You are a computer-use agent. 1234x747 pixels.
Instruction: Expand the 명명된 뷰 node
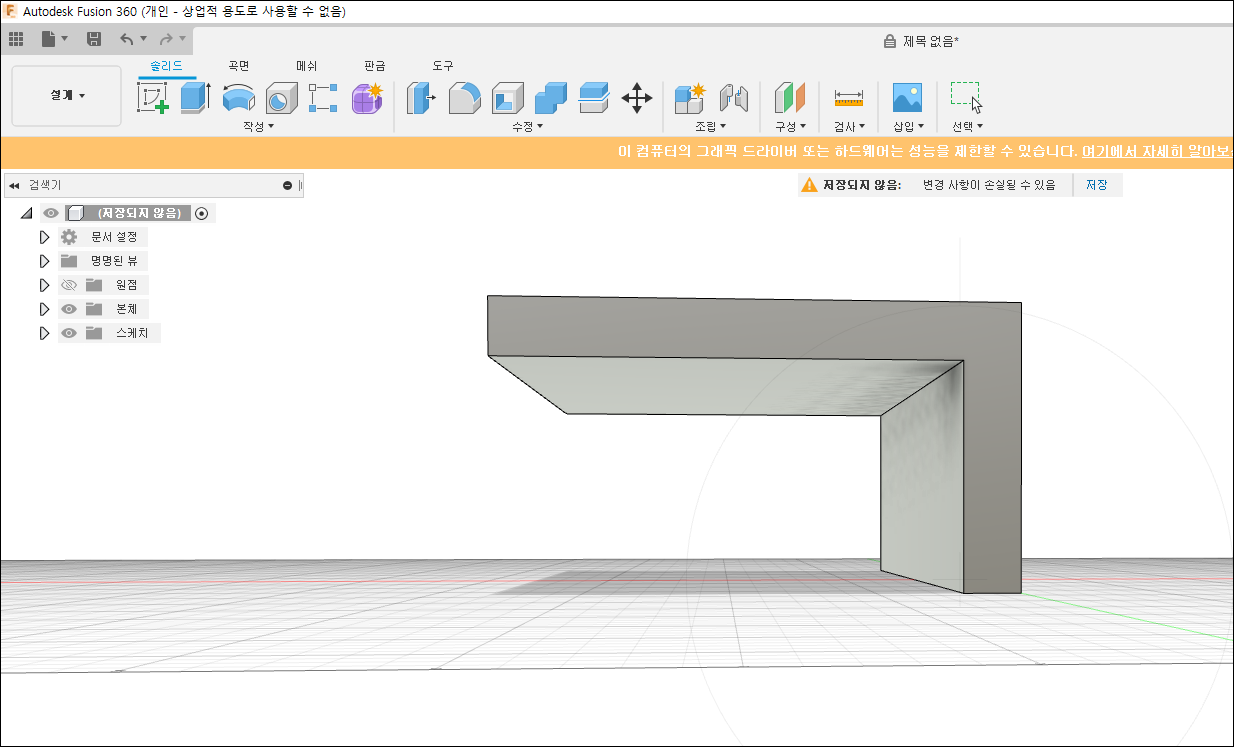(x=44, y=261)
